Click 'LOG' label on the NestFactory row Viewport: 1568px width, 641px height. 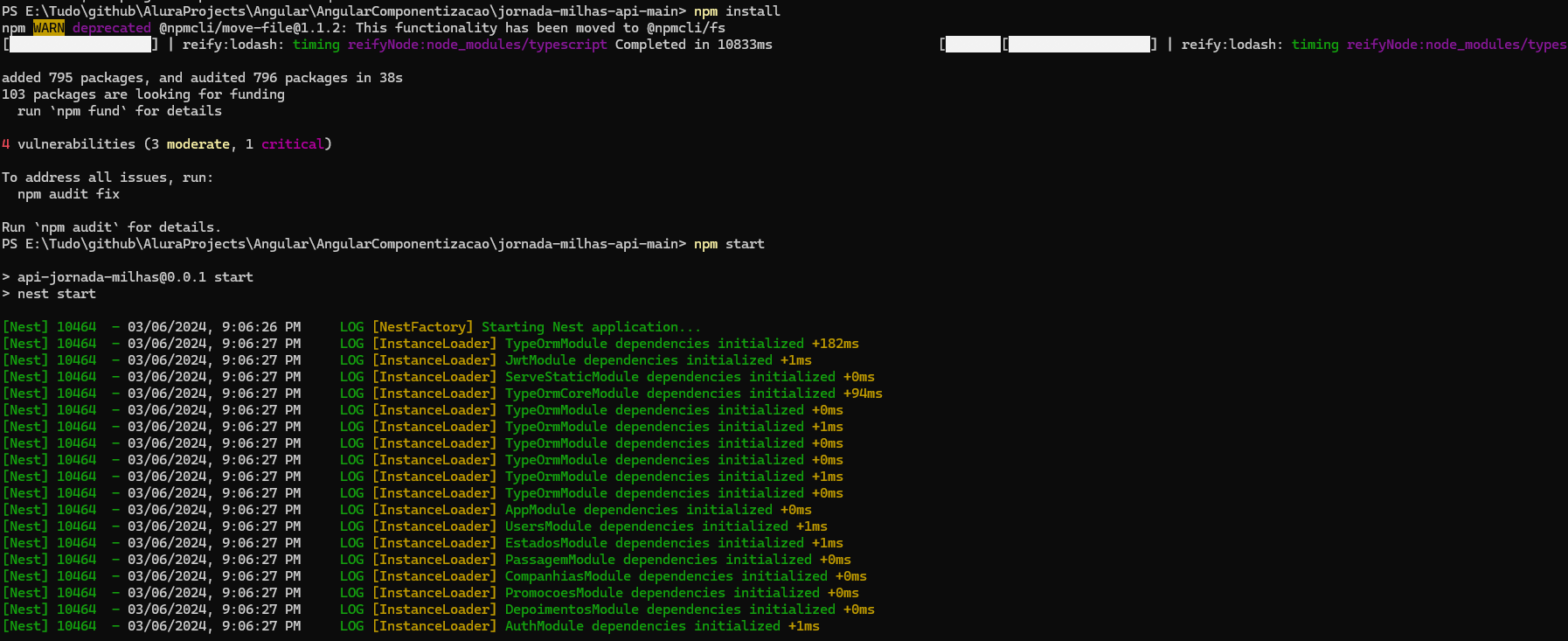click(x=351, y=327)
